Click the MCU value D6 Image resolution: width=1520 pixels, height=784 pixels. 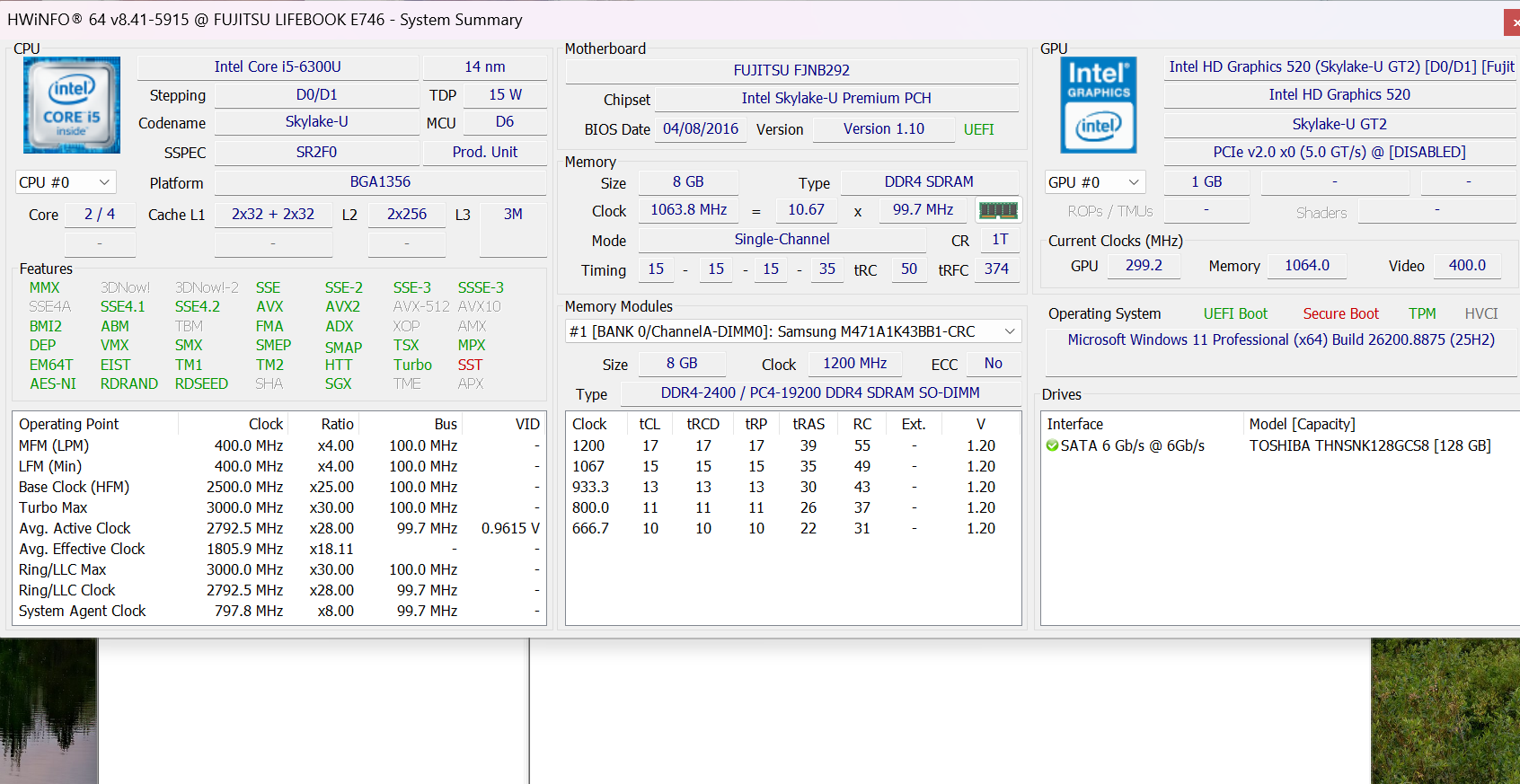click(505, 121)
